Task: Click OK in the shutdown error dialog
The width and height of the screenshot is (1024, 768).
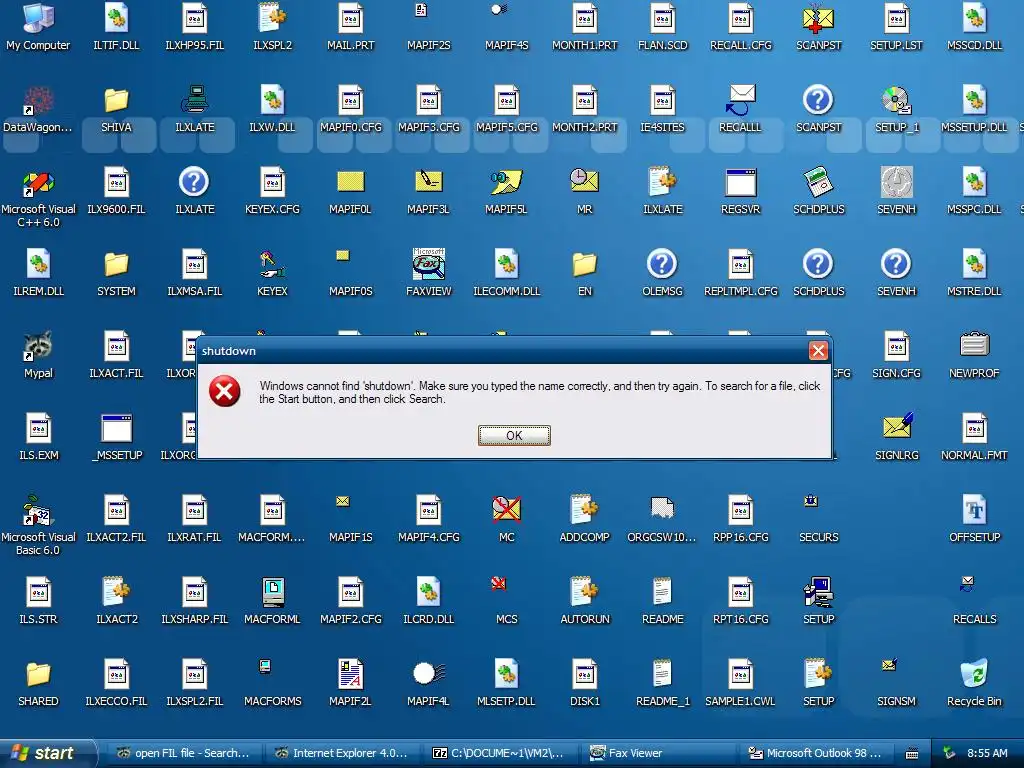Action: pos(514,436)
